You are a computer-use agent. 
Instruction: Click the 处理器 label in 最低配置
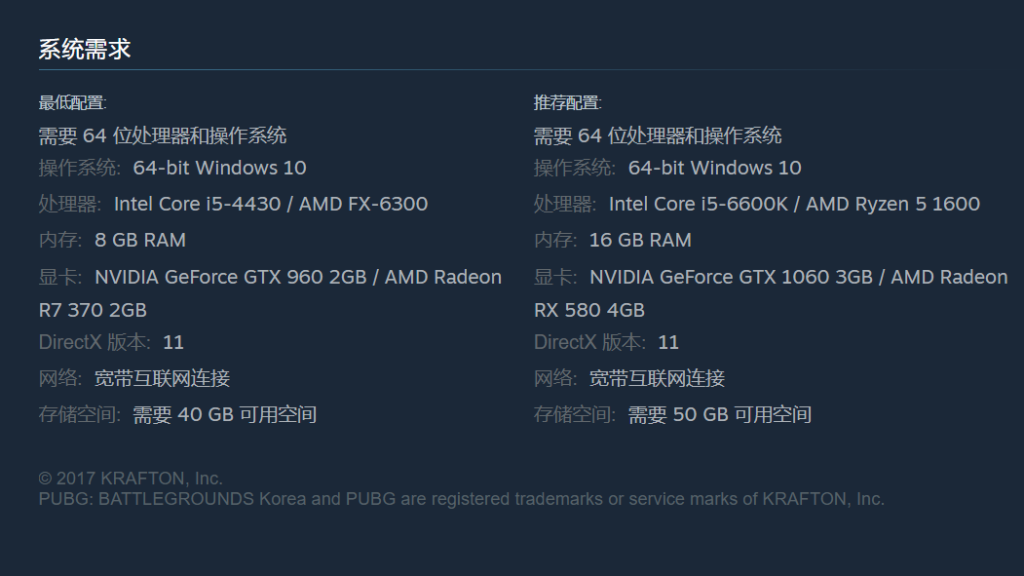[x=70, y=204]
